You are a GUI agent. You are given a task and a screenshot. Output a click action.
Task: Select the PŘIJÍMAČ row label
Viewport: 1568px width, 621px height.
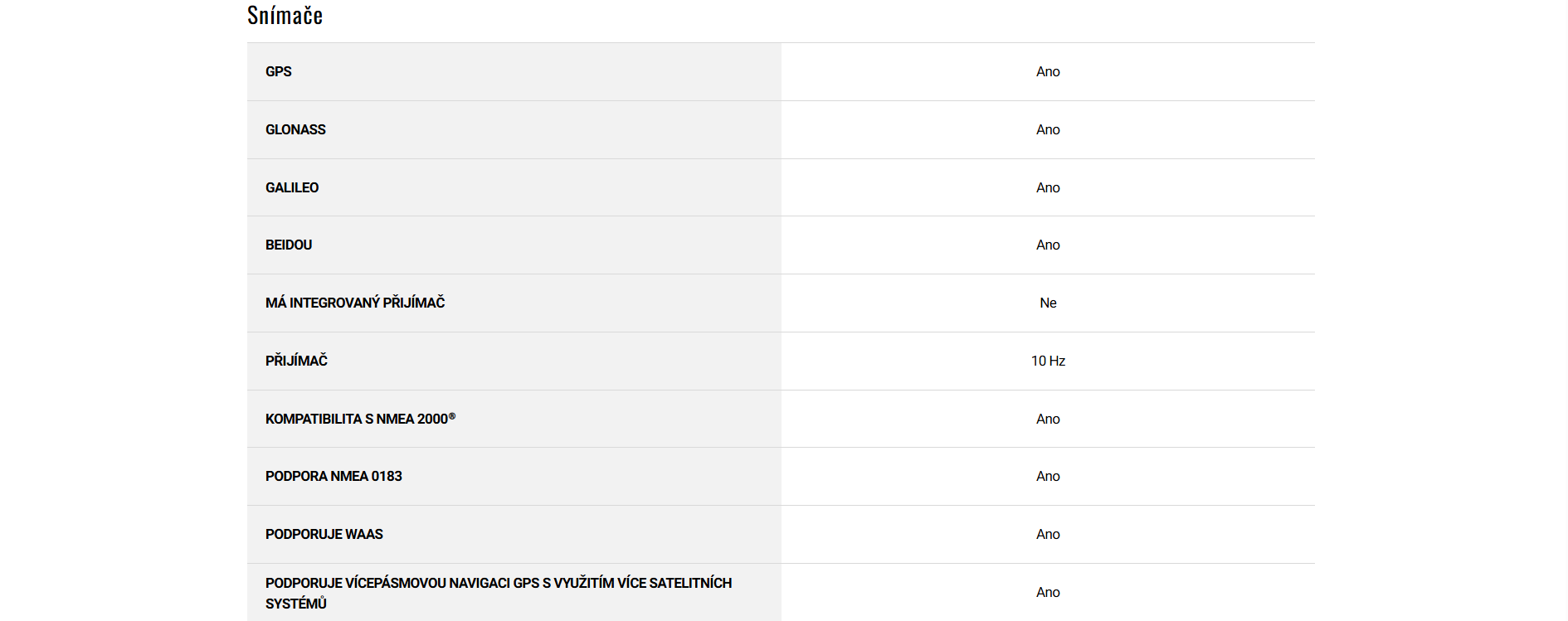pos(296,361)
